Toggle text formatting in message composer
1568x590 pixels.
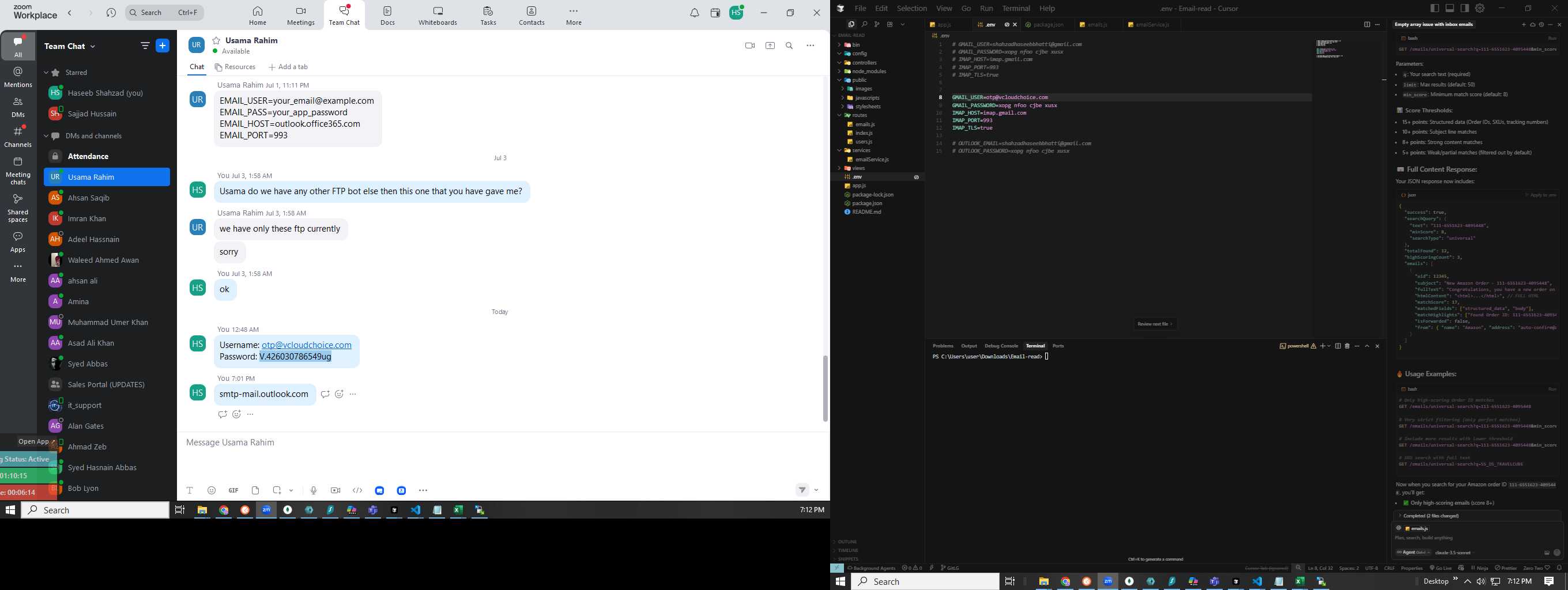(x=190, y=490)
